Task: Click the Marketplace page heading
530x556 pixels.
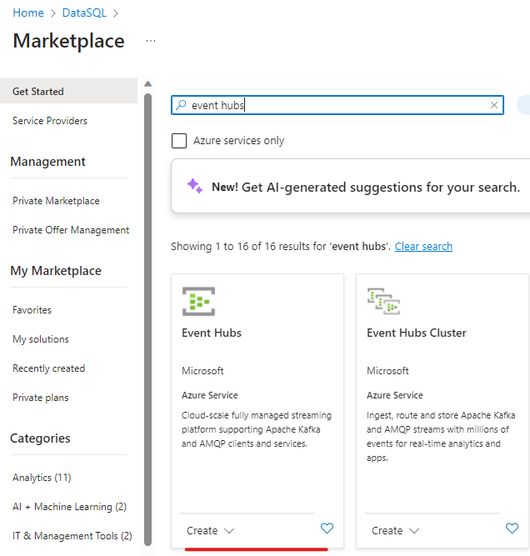Action: (69, 40)
